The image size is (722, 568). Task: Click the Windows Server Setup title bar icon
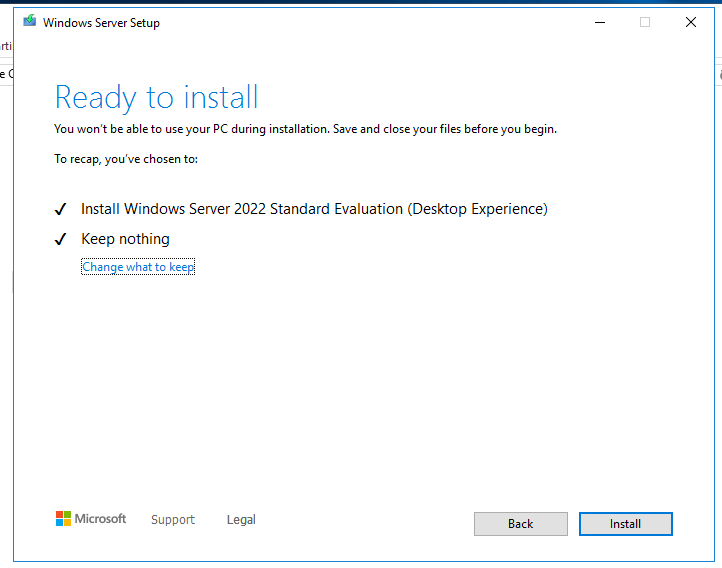coord(30,21)
